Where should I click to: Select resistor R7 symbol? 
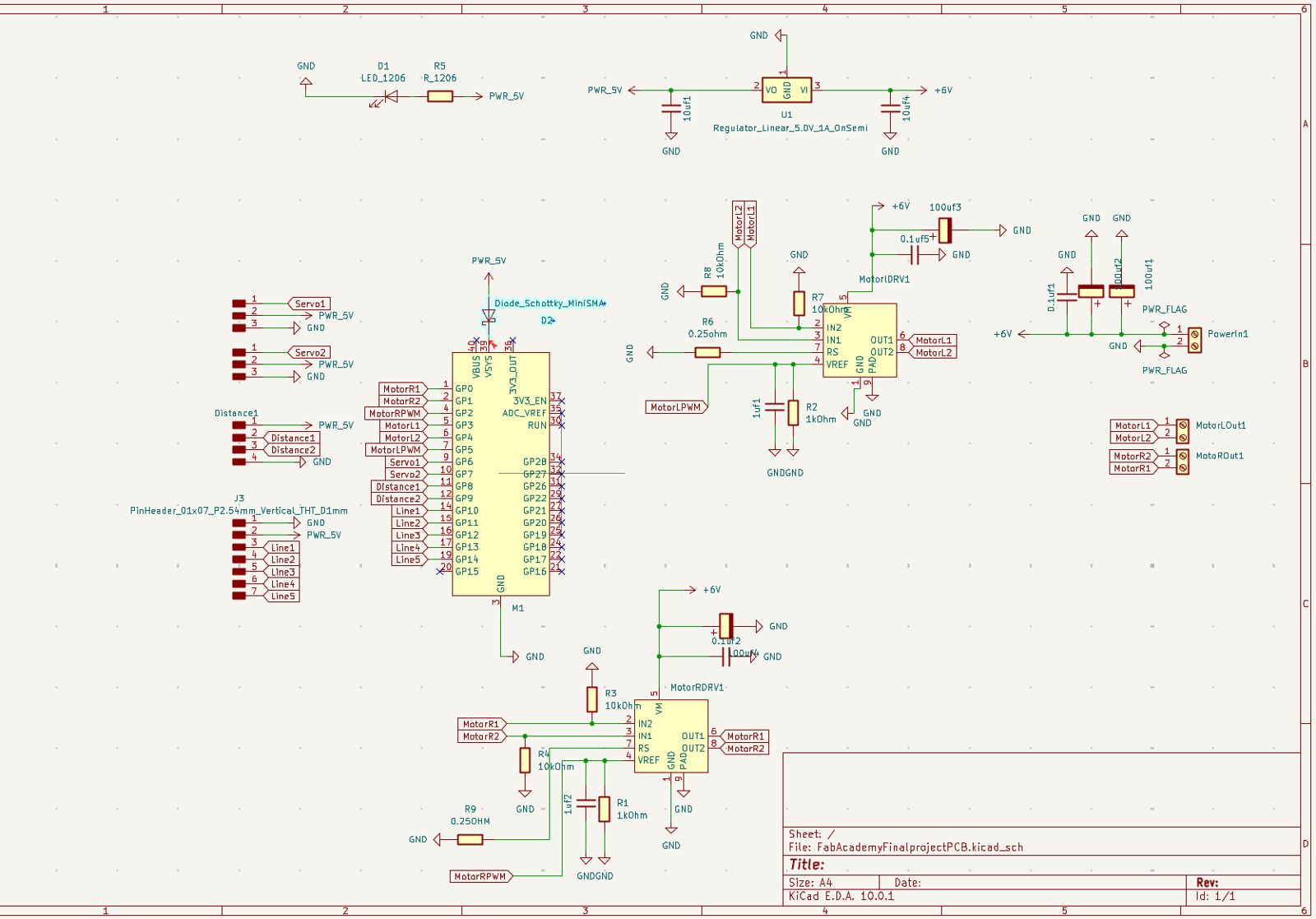pyautogui.click(x=799, y=304)
